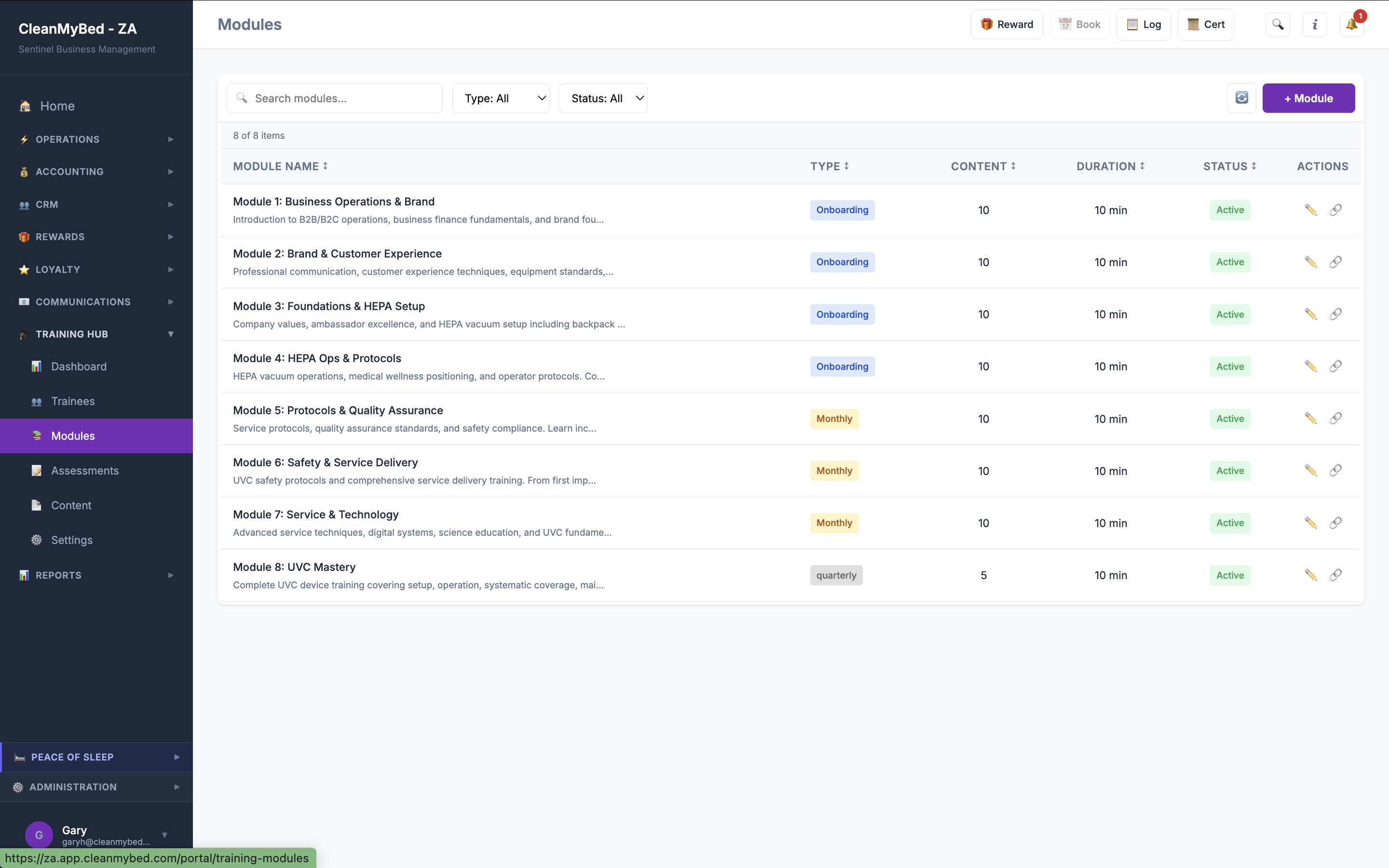
Task: Open the Cert button in the header
Action: coord(1205,24)
